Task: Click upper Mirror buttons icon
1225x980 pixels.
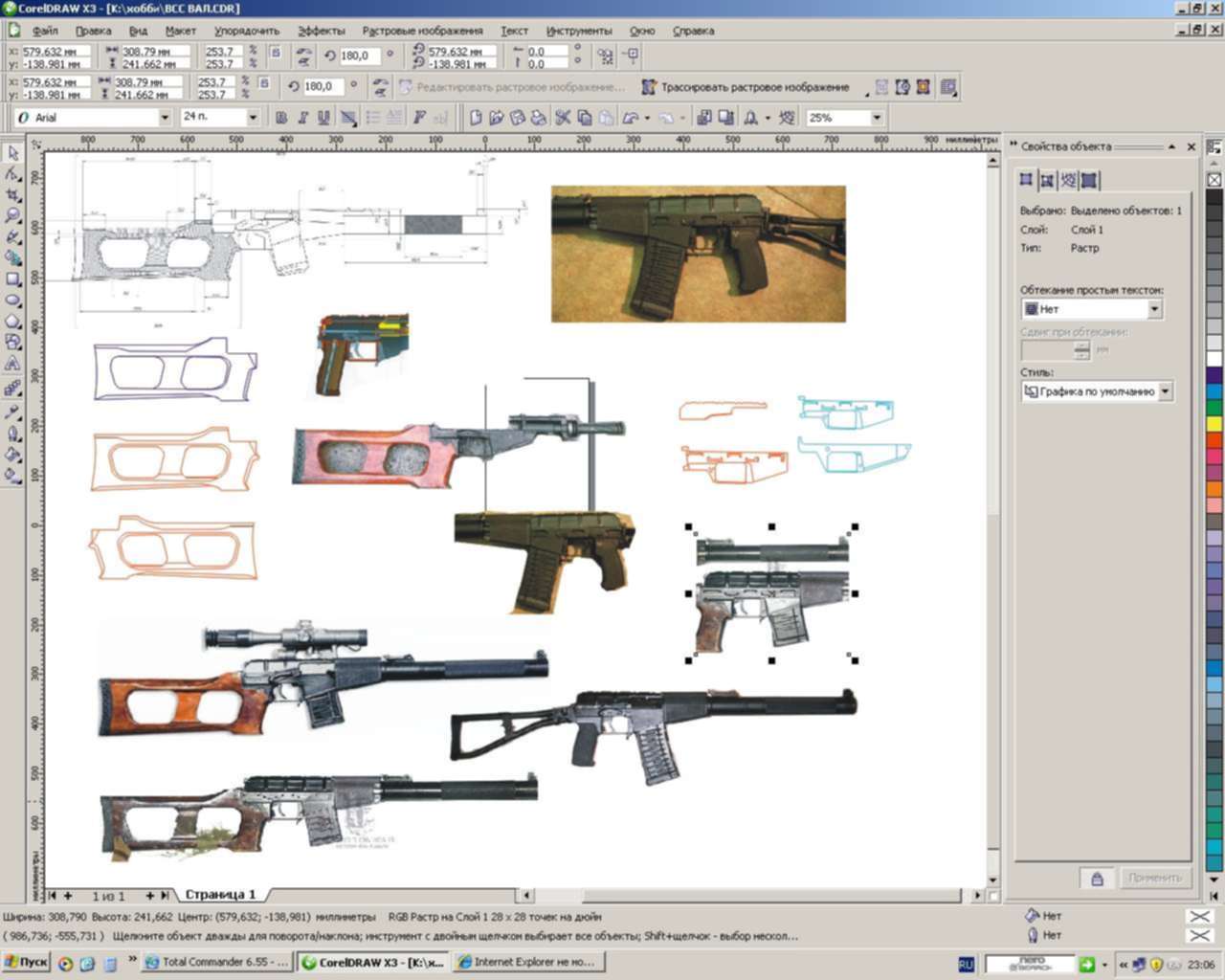Action: tap(303, 56)
